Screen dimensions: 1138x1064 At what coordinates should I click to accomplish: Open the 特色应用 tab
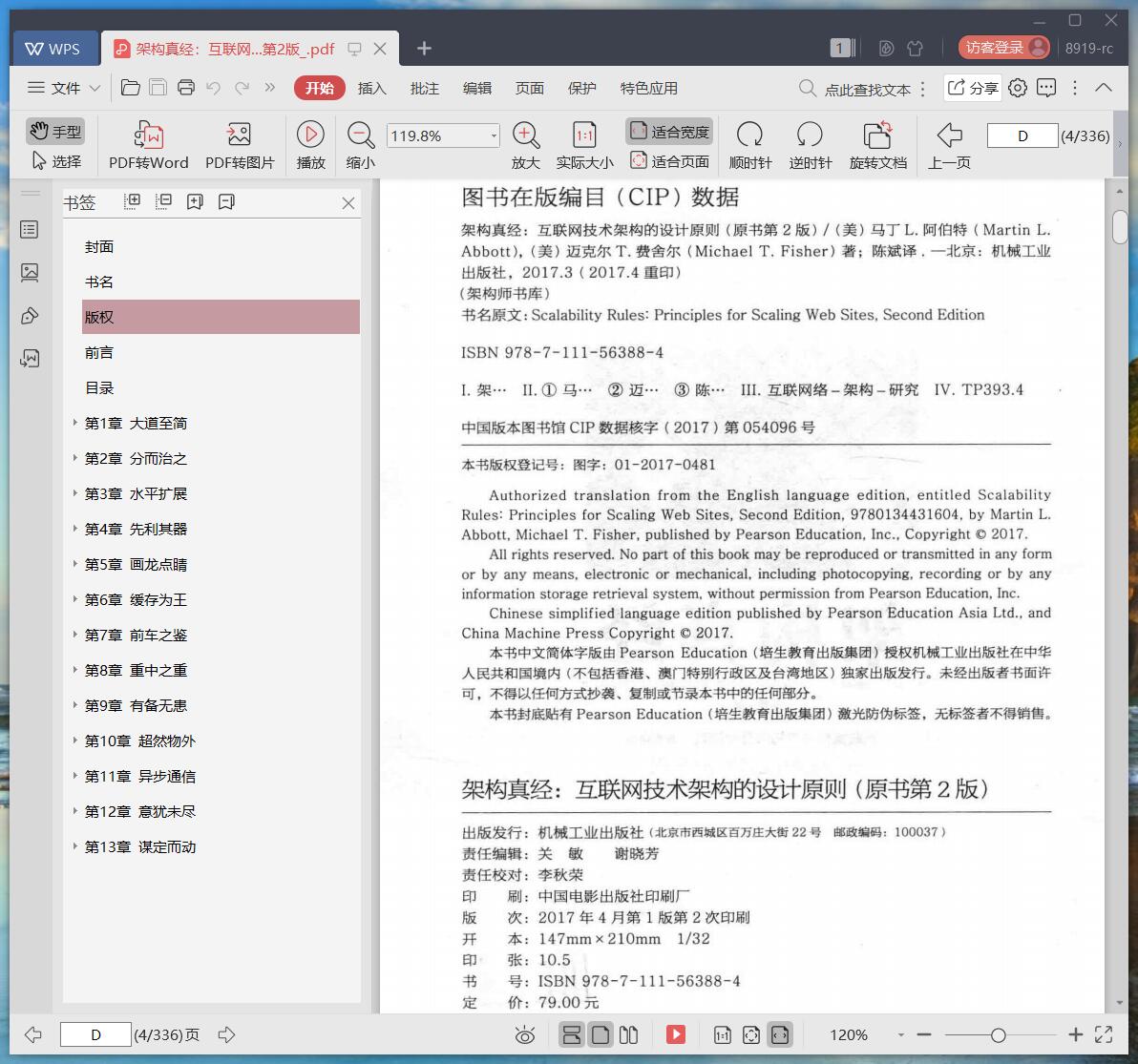(x=649, y=89)
